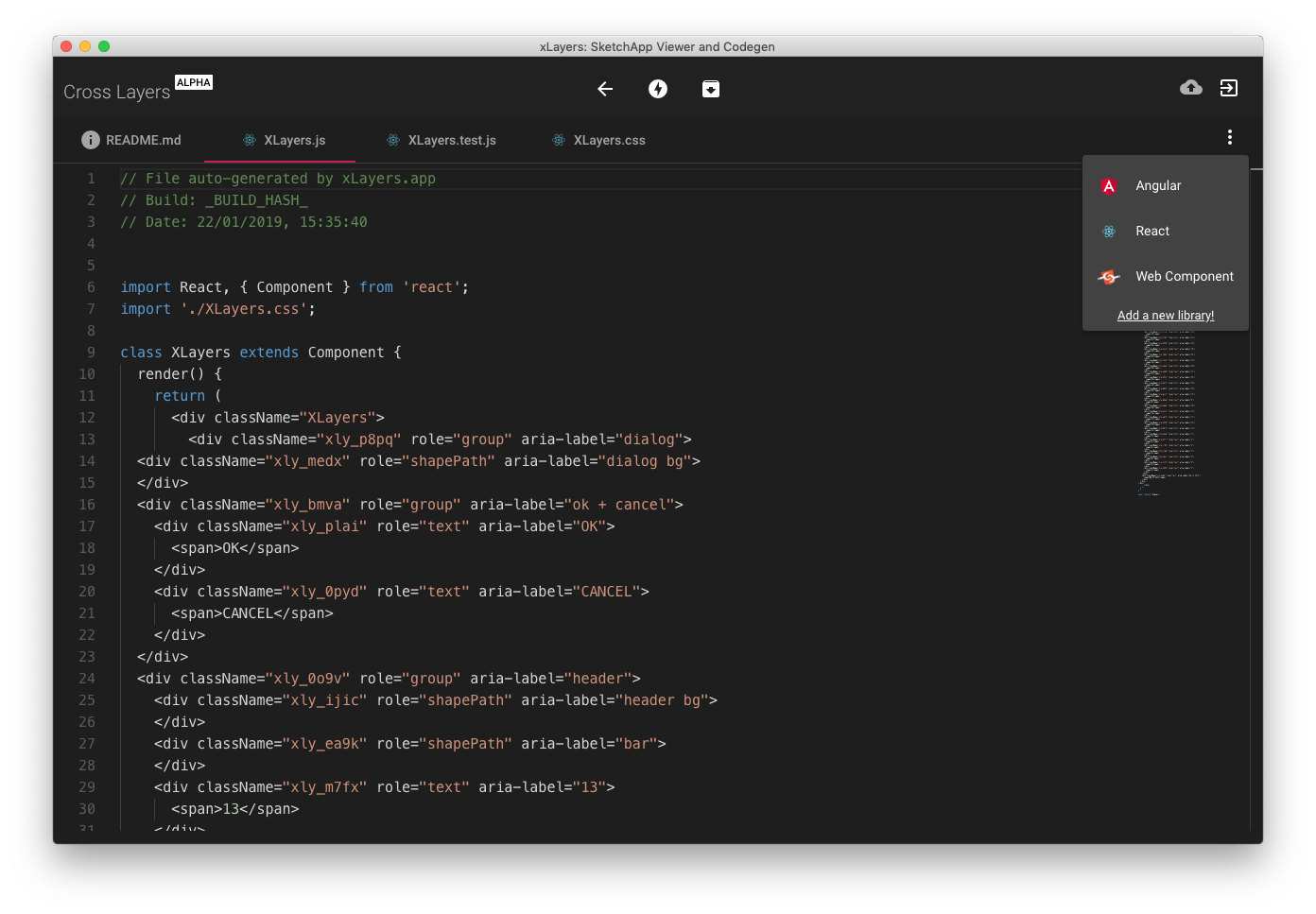This screenshot has width=1316, height=914.
Task: Click the cloud upload icon
Action: (x=1191, y=88)
